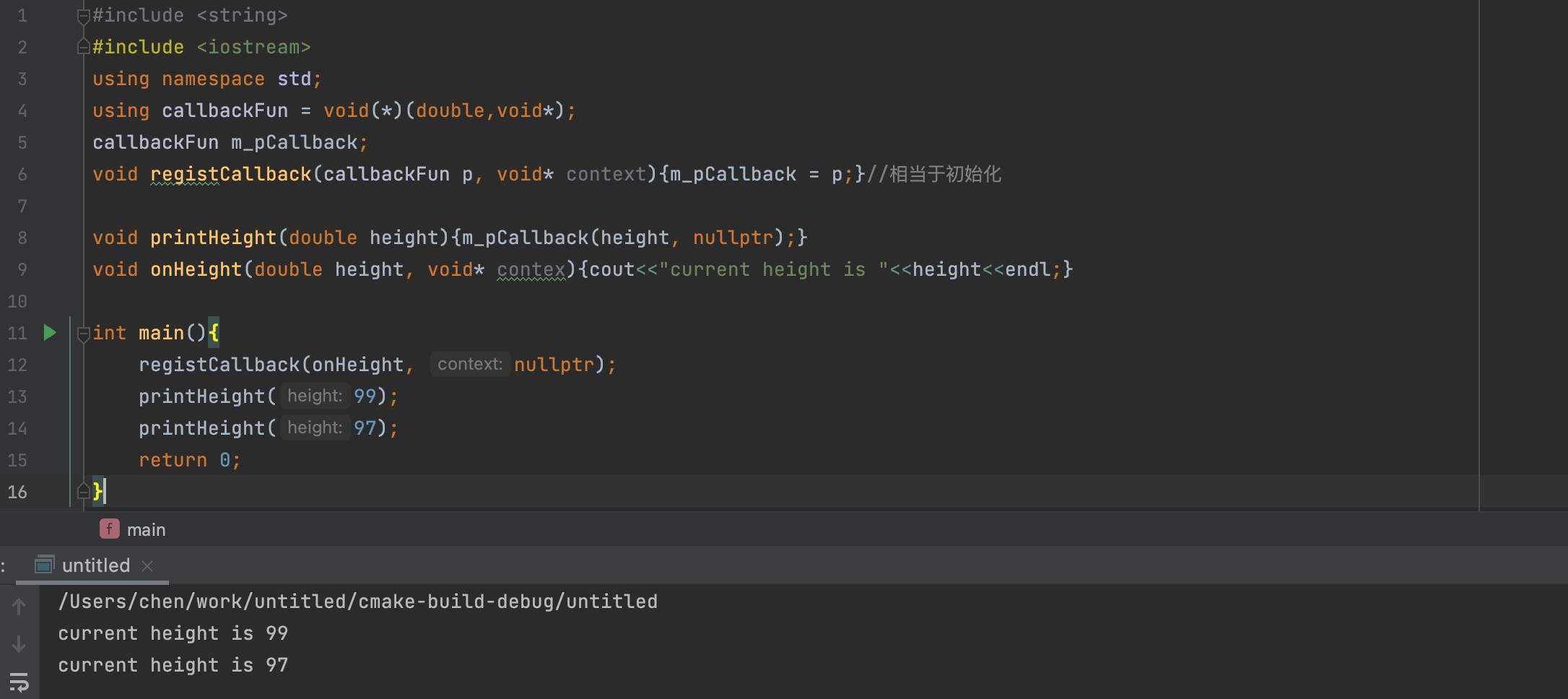This screenshot has width=1568, height=699.
Task: Click the Chinese comment on line 6
Action: pos(933,174)
